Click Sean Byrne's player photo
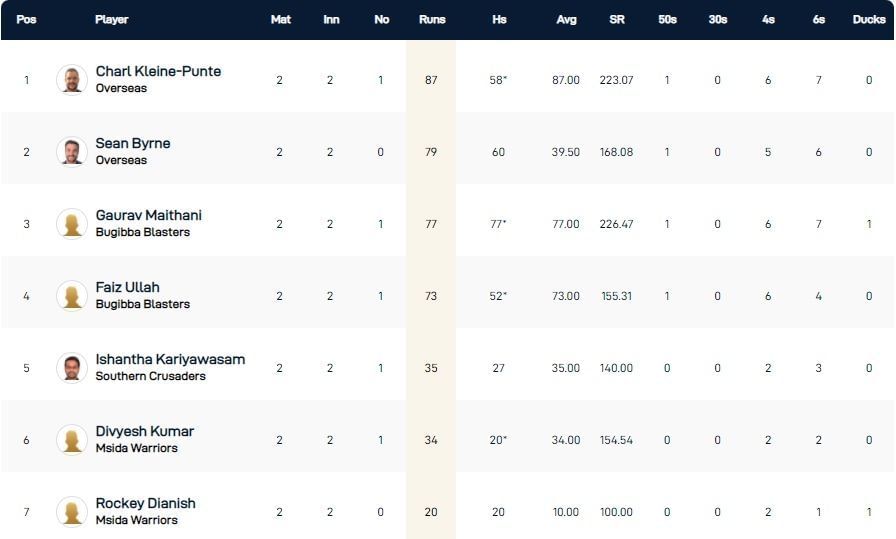This screenshot has width=896, height=539. [72, 152]
